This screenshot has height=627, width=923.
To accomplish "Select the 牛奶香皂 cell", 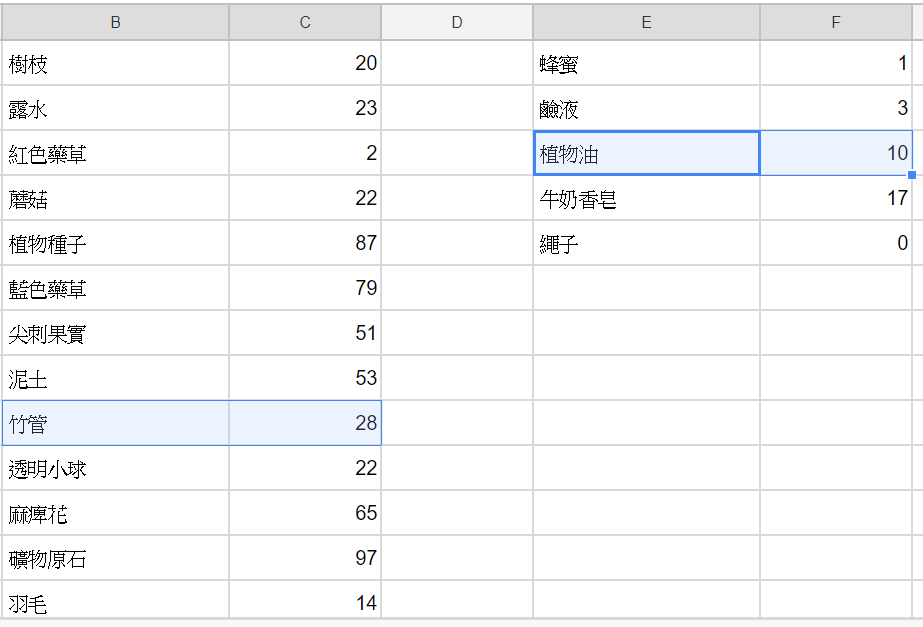I will click(646, 198).
